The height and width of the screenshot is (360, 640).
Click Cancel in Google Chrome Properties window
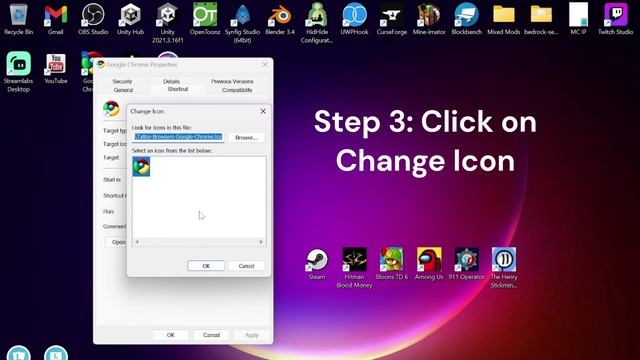(211, 335)
